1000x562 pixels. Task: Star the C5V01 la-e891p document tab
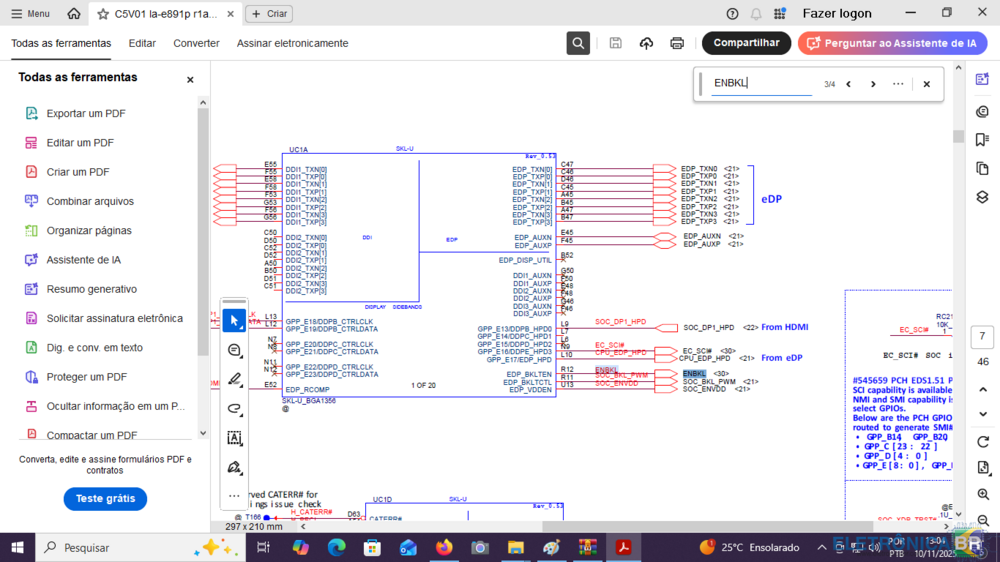(x=103, y=14)
